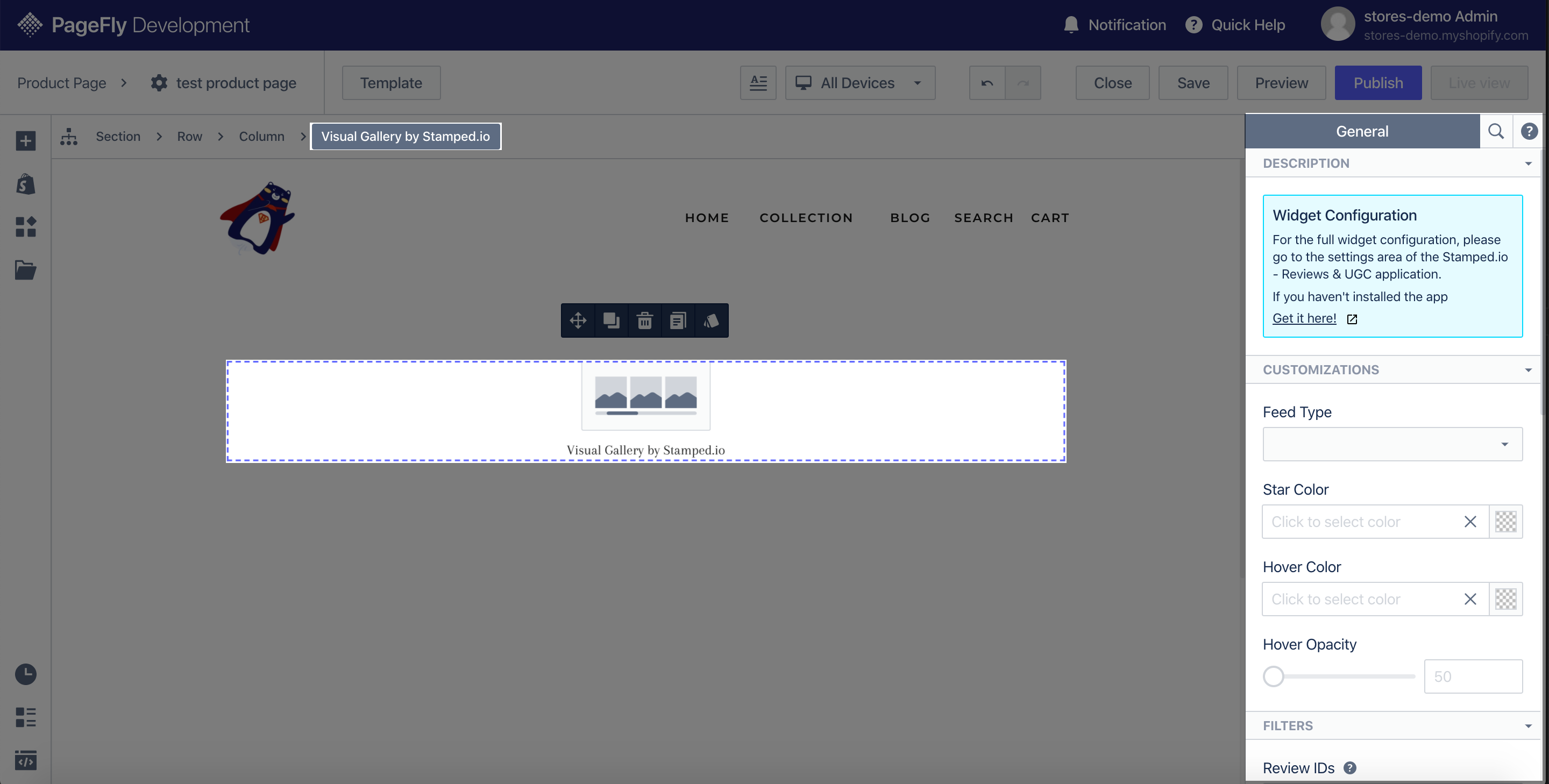The image size is (1549, 784).
Task: Click the Visual Gallery placeholder thumbnail
Action: pos(646,397)
